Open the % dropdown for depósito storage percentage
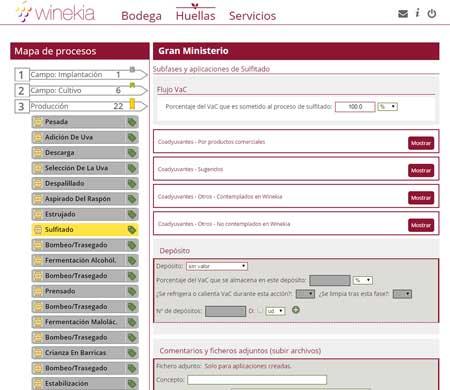The image size is (450, 390). 362,280
